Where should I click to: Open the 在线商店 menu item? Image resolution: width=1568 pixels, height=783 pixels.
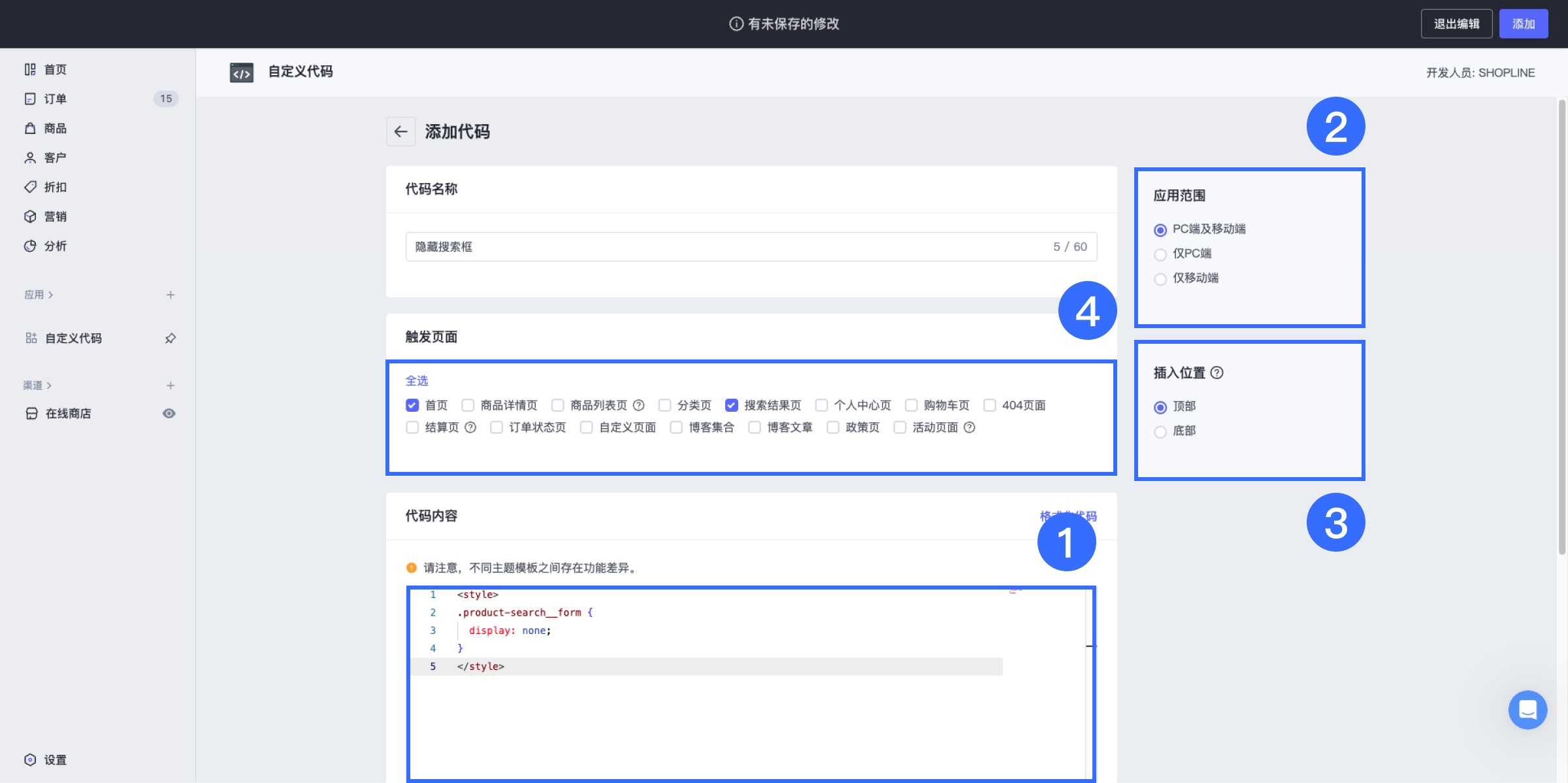[67, 412]
